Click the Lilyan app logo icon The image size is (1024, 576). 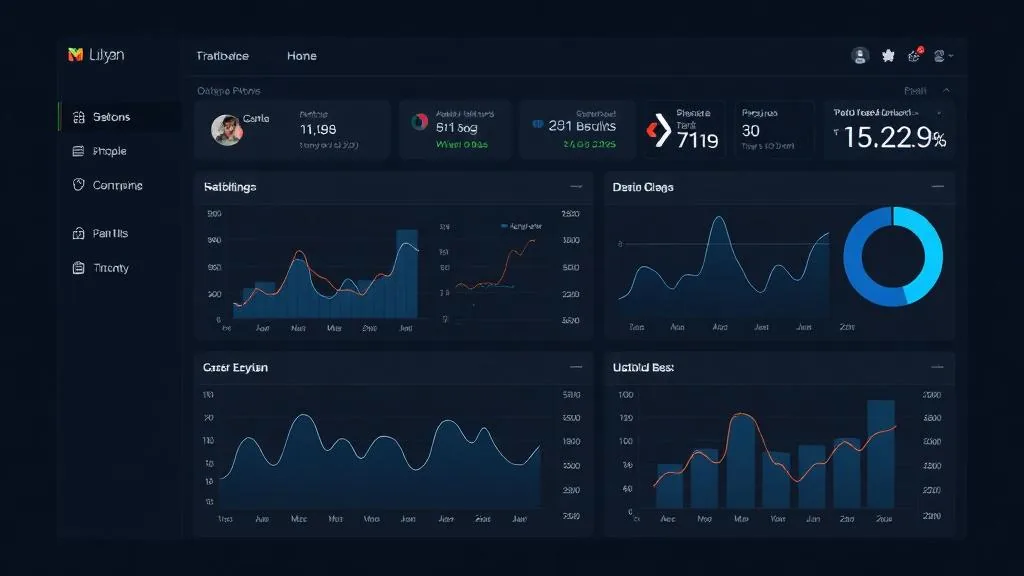point(76,55)
